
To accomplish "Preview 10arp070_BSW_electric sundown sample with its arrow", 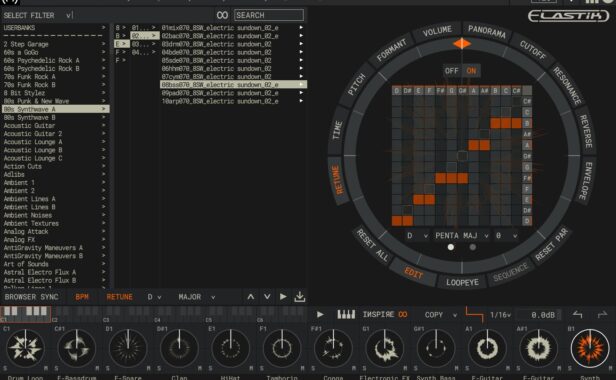I will pyautogui.click(x=301, y=101).
